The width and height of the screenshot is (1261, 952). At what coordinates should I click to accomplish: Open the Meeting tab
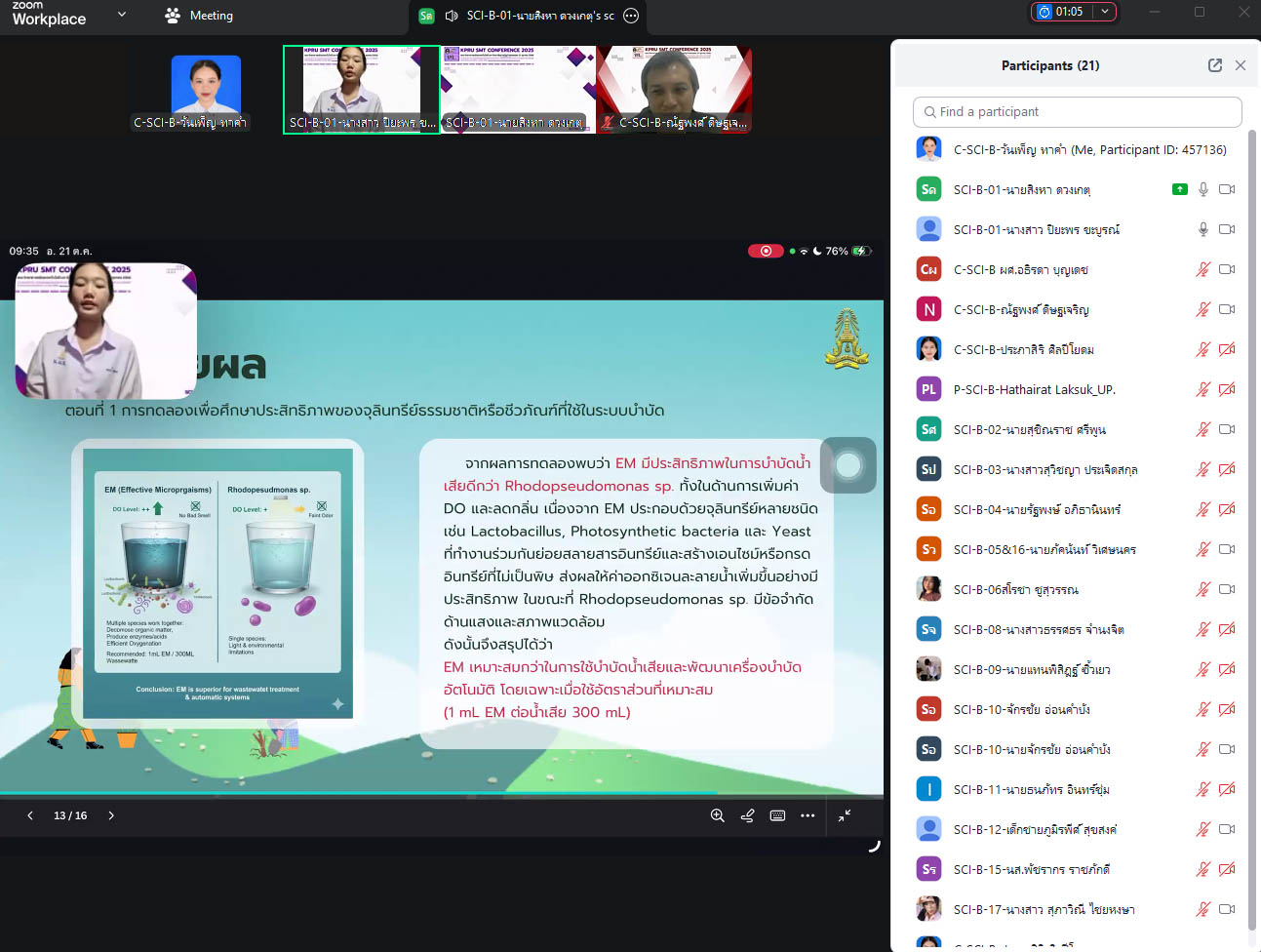(200, 16)
